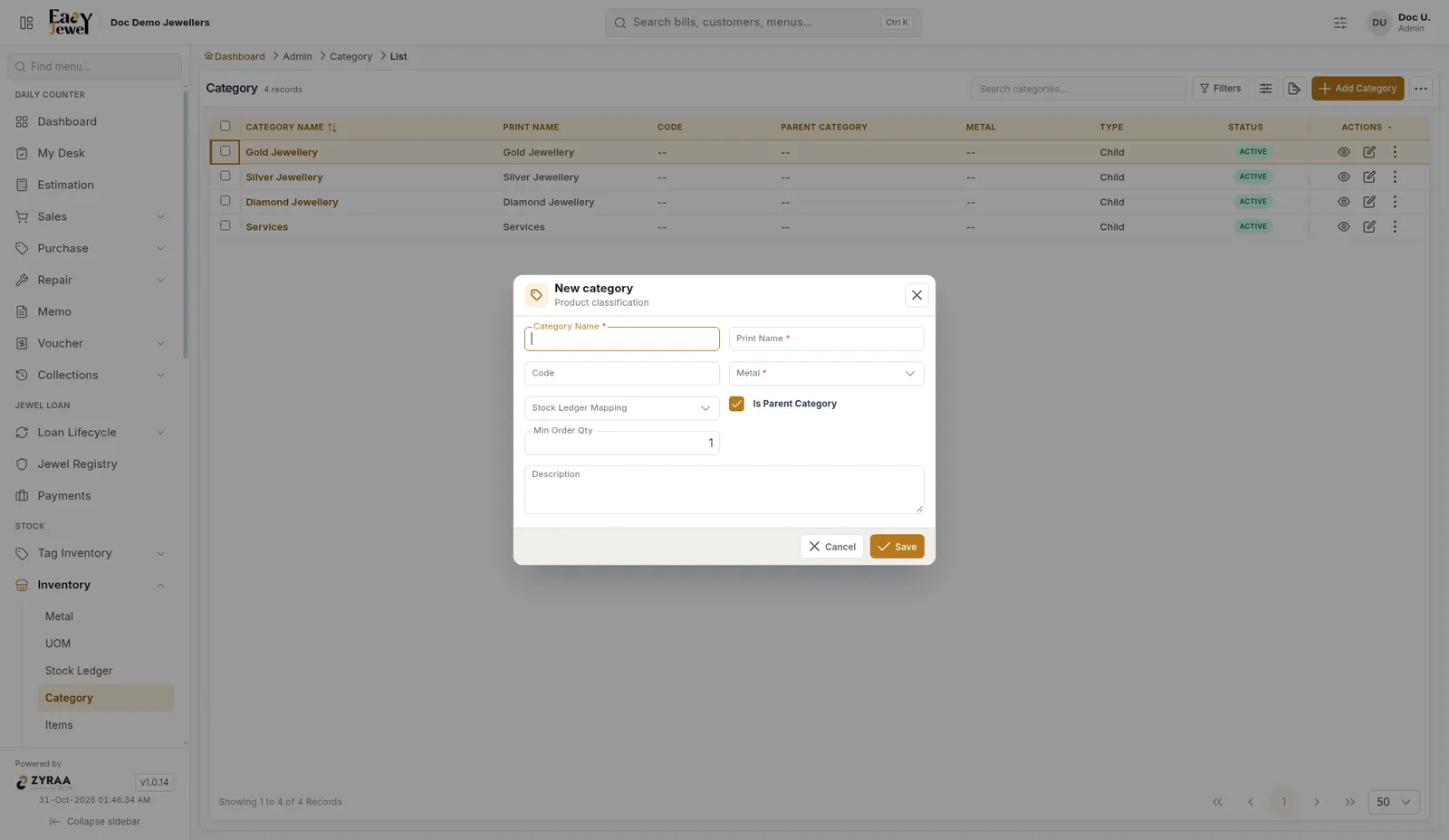
Task: View the Gold Jewellery row eye icon
Action: point(1344,152)
